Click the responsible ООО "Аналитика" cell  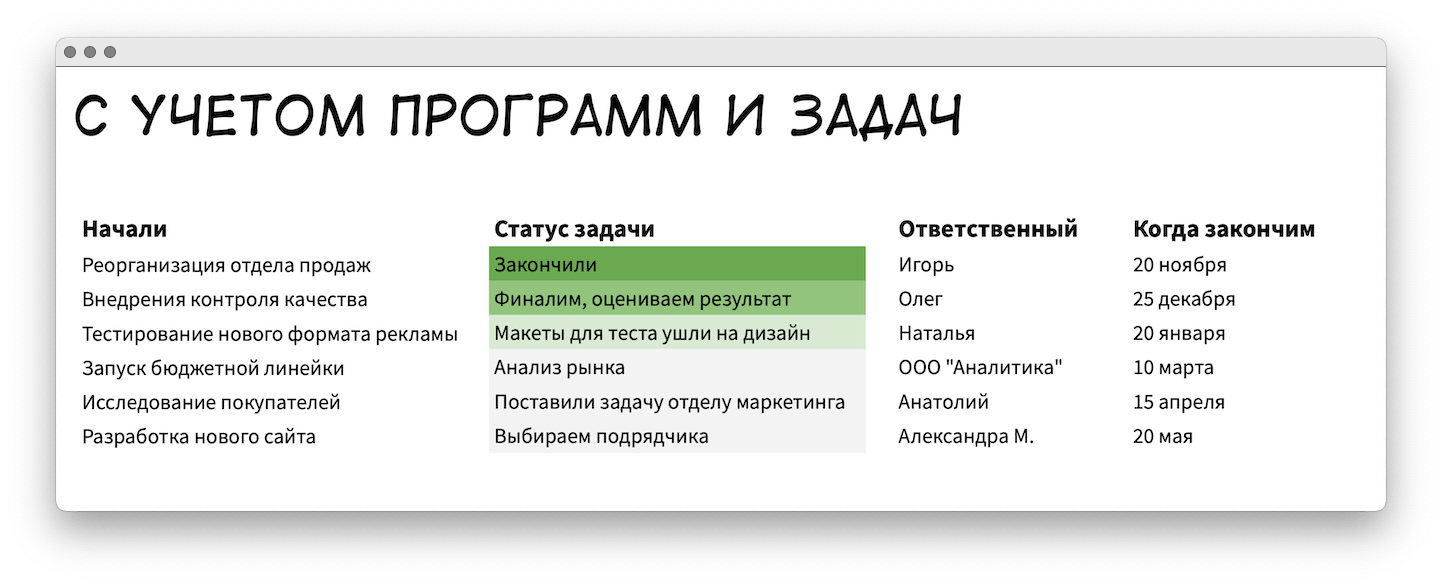click(x=980, y=367)
